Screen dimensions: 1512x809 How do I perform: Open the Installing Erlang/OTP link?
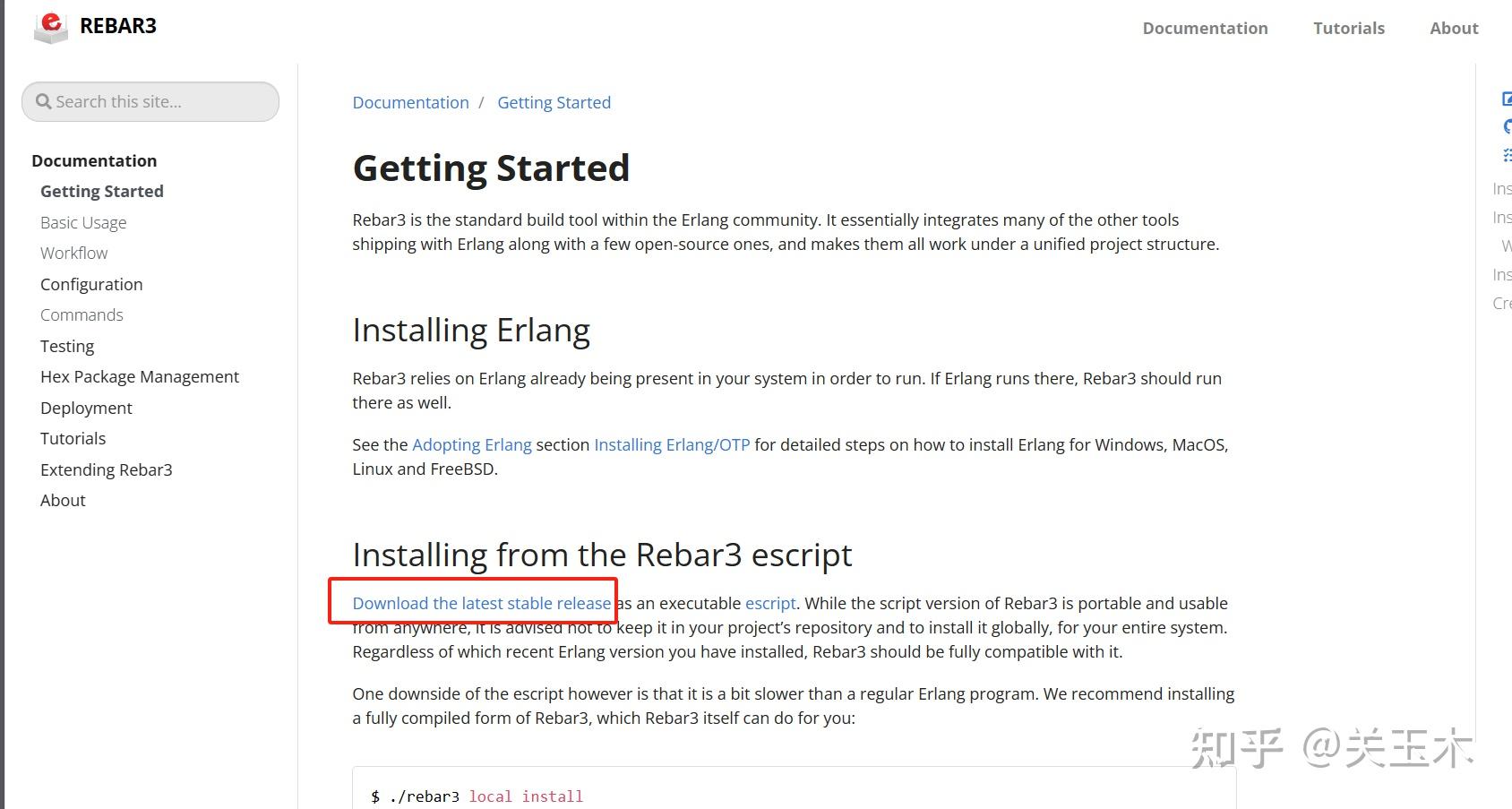pyautogui.click(x=672, y=444)
